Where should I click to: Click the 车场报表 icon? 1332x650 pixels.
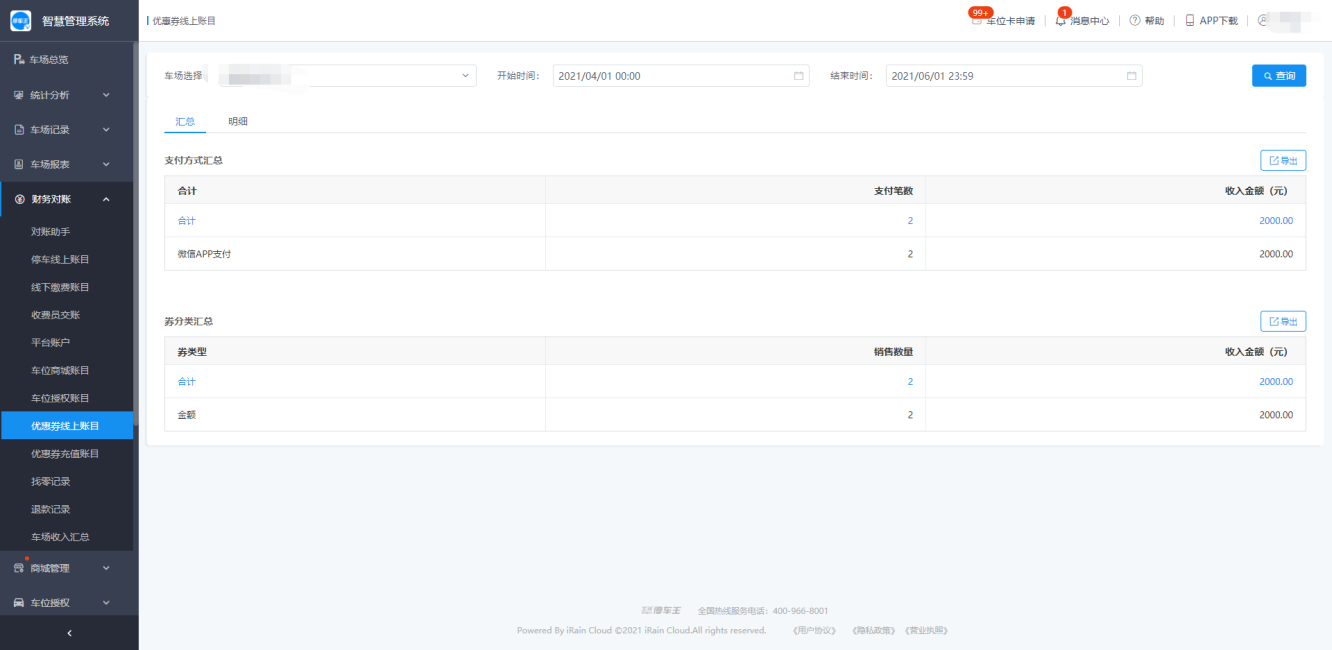19,164
